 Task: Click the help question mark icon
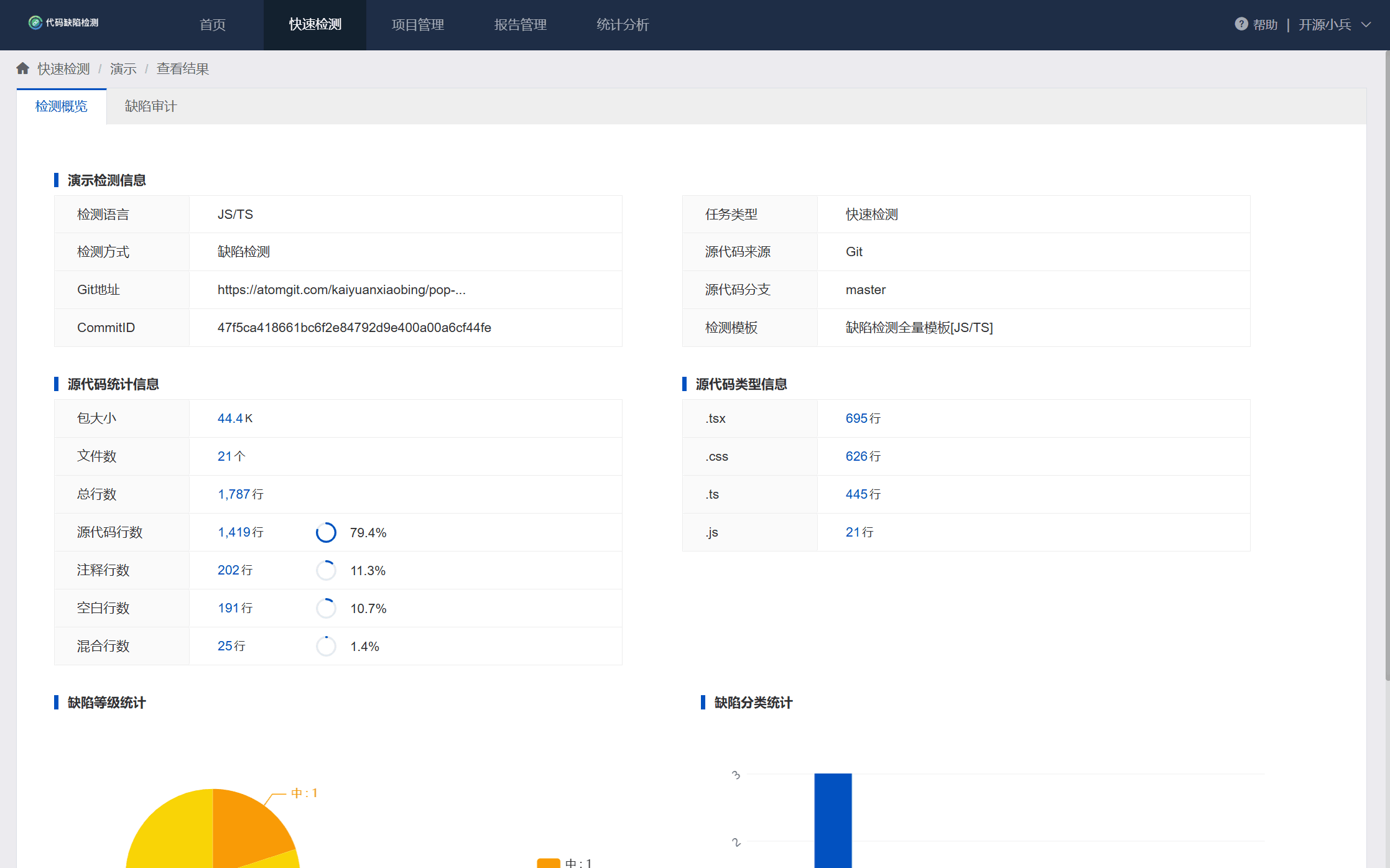tap(1241, 24)
